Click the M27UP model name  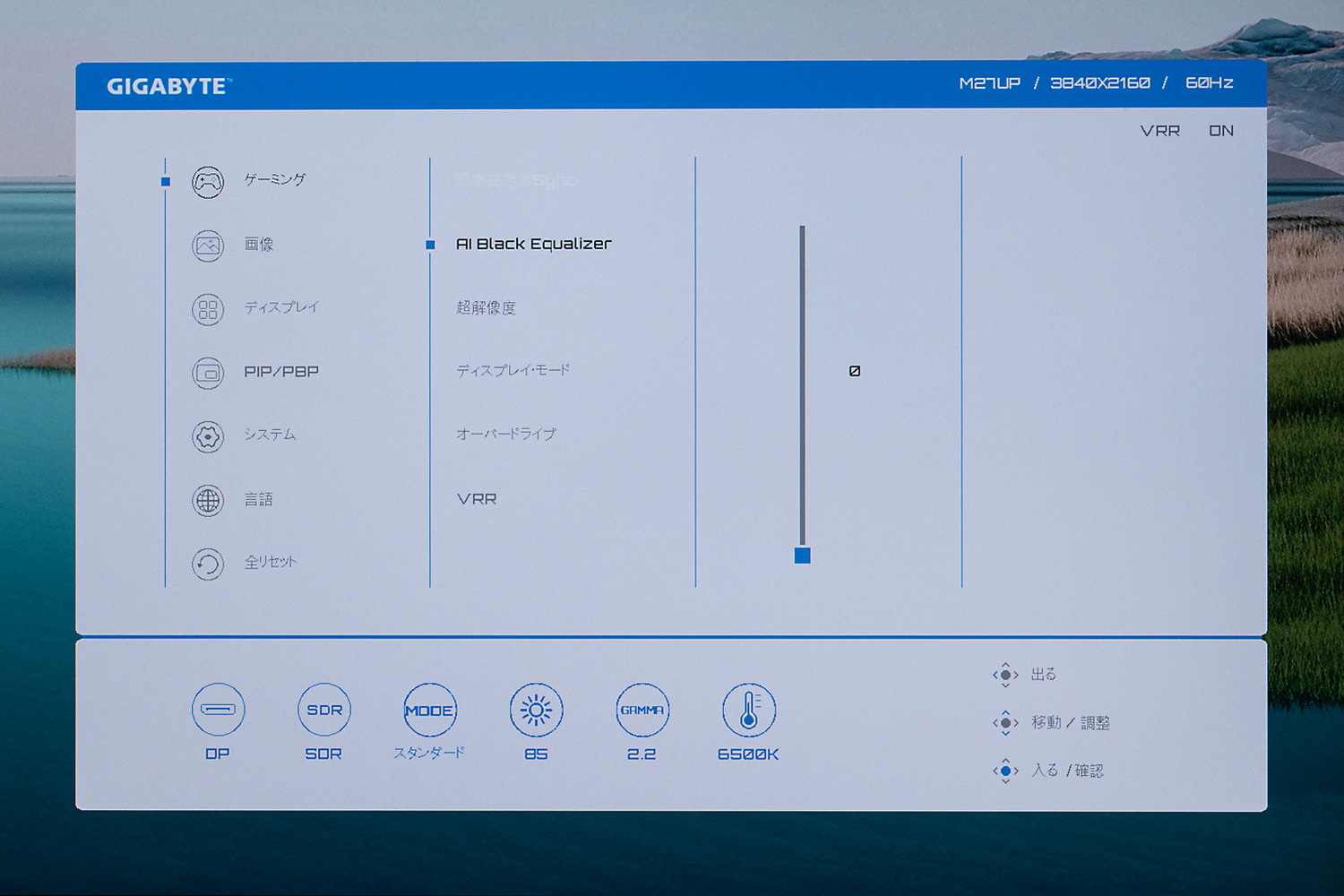coord(989,83)
